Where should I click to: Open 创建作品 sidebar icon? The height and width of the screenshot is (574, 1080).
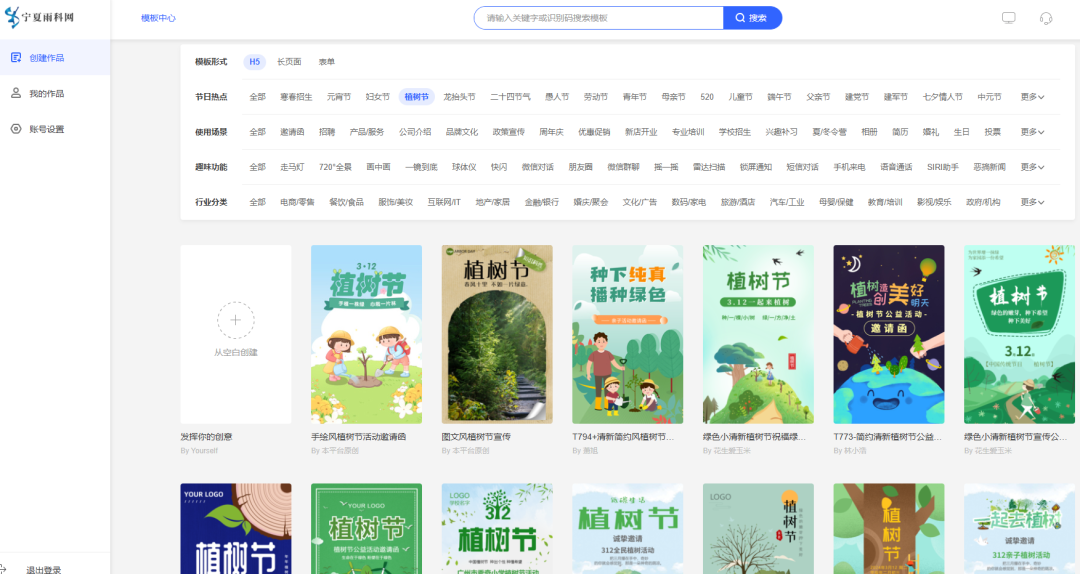[16, 57]
